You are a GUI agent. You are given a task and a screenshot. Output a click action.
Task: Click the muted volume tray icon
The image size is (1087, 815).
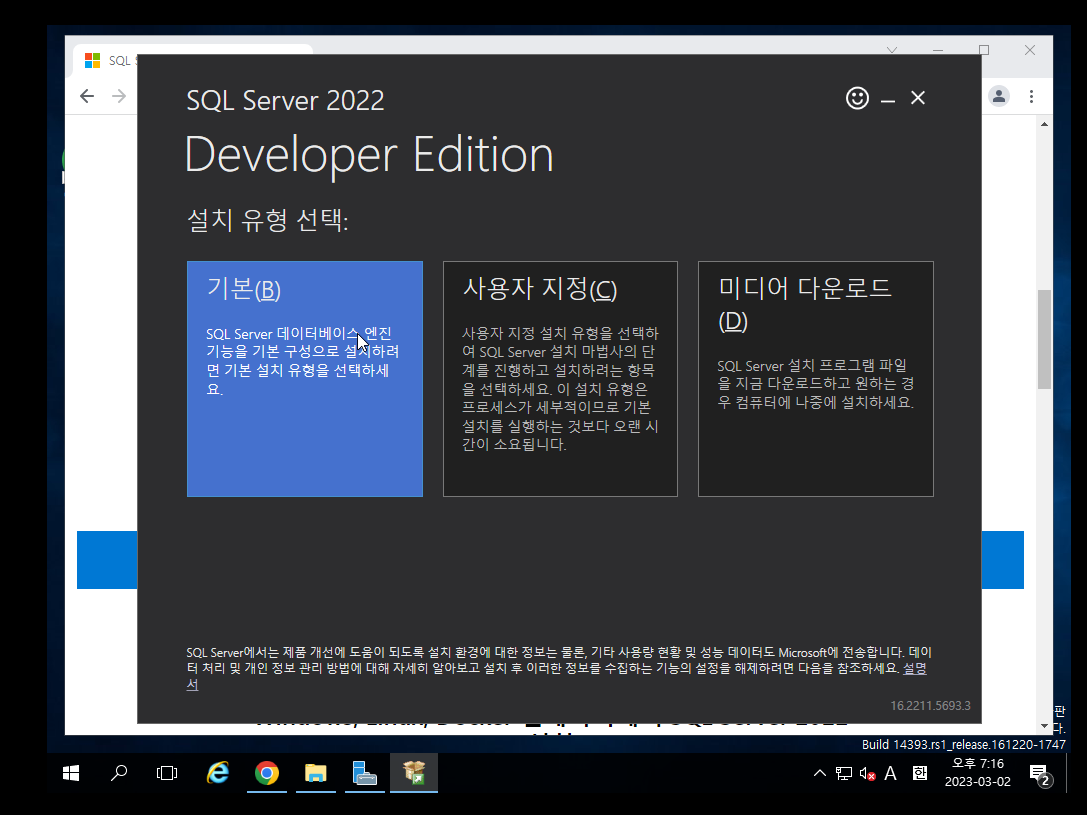867,773
